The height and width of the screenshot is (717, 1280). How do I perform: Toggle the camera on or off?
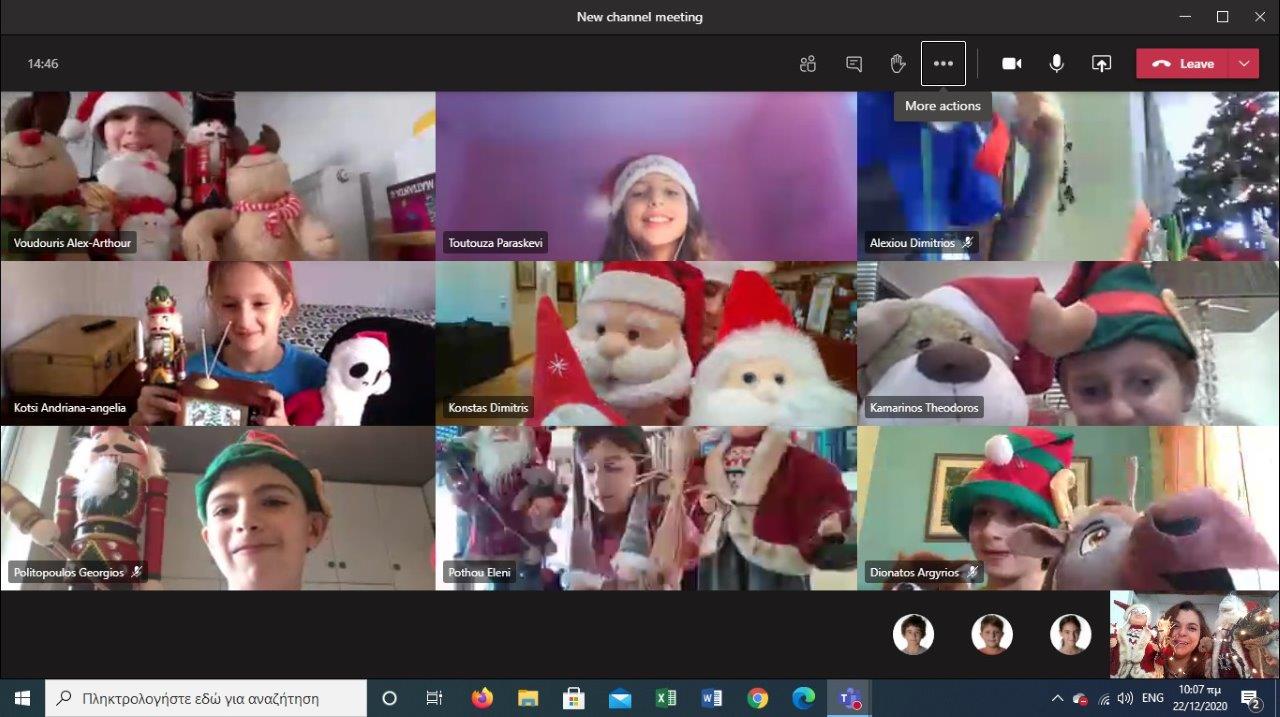coord(1012,64)
